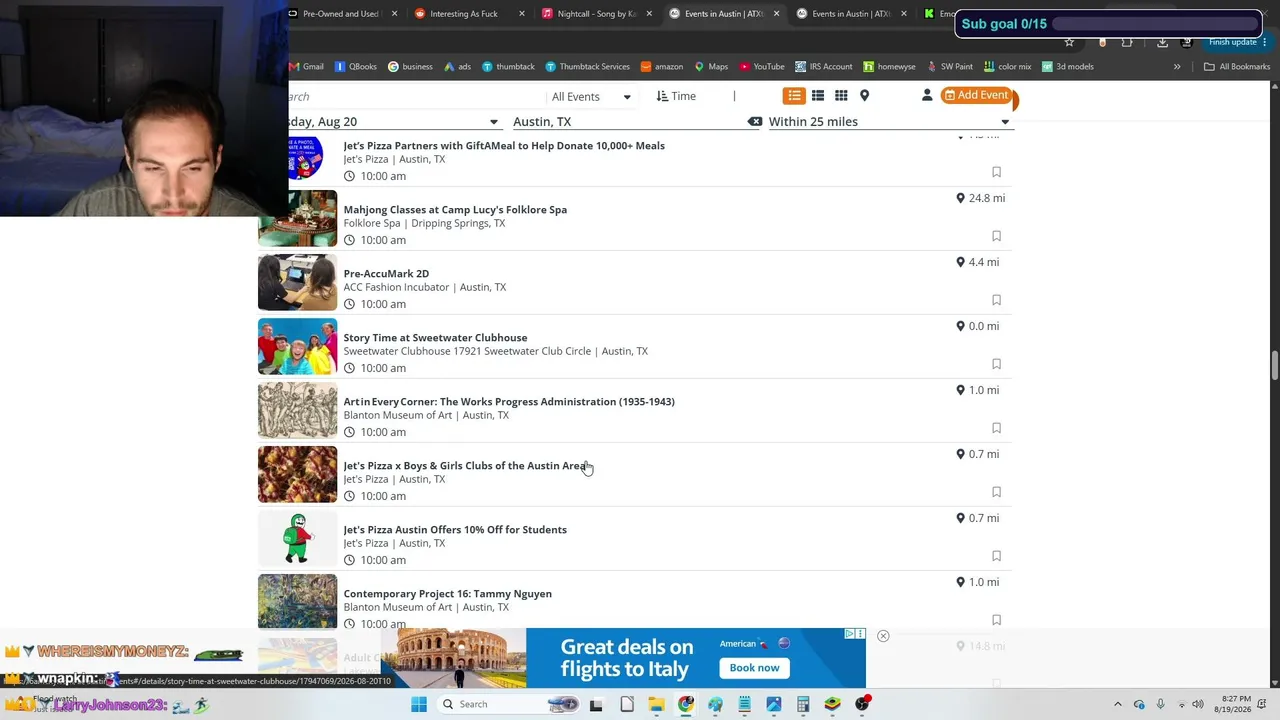This screenshot has height=720, width=1280.
Task: Open the SW Paint bookmark
Action: [x=949, y=67]
